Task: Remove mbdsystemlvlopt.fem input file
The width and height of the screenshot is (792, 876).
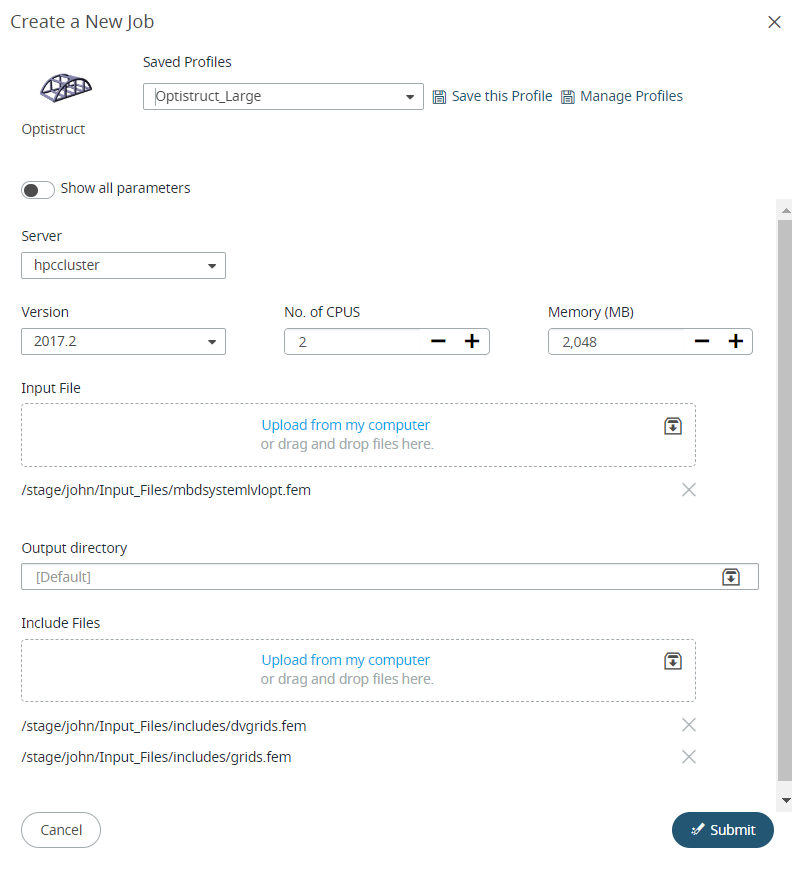Action: coord(689,490)
